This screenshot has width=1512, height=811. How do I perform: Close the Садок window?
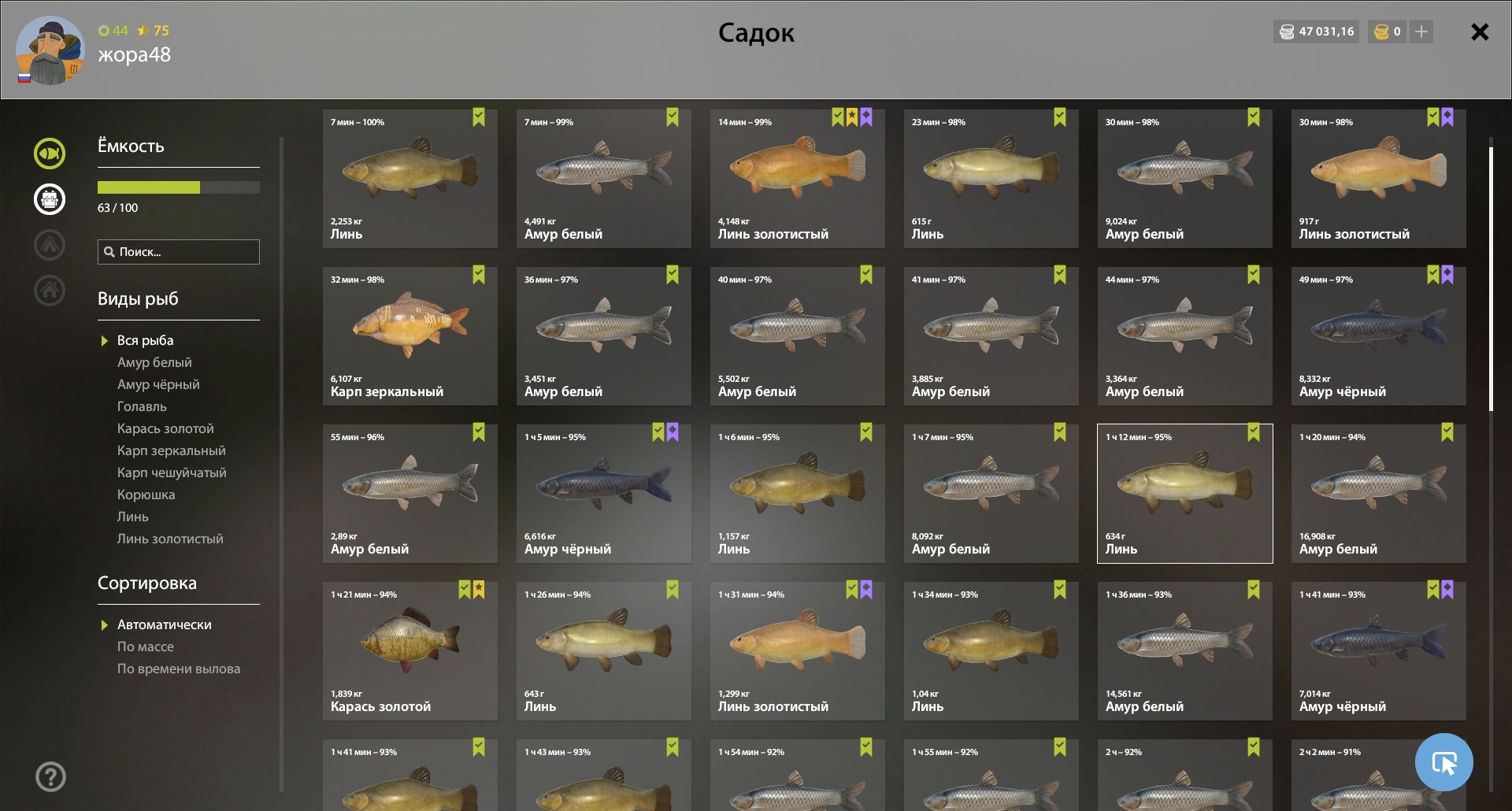click(1480, 31)
